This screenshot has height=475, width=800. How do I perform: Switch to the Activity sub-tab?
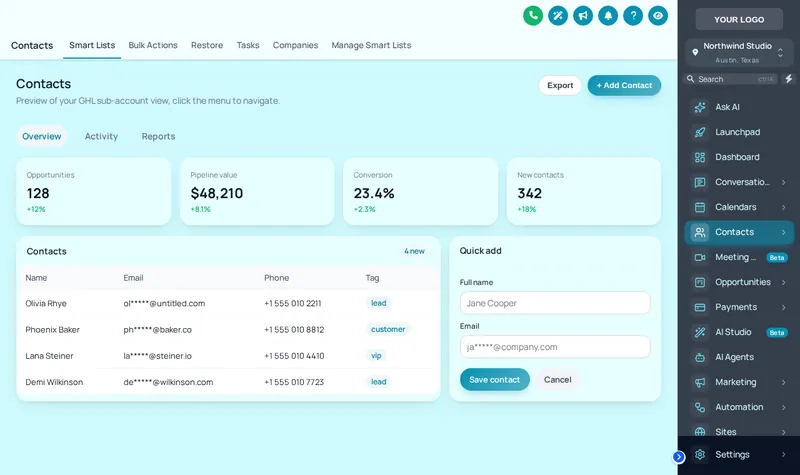[101, 136]
